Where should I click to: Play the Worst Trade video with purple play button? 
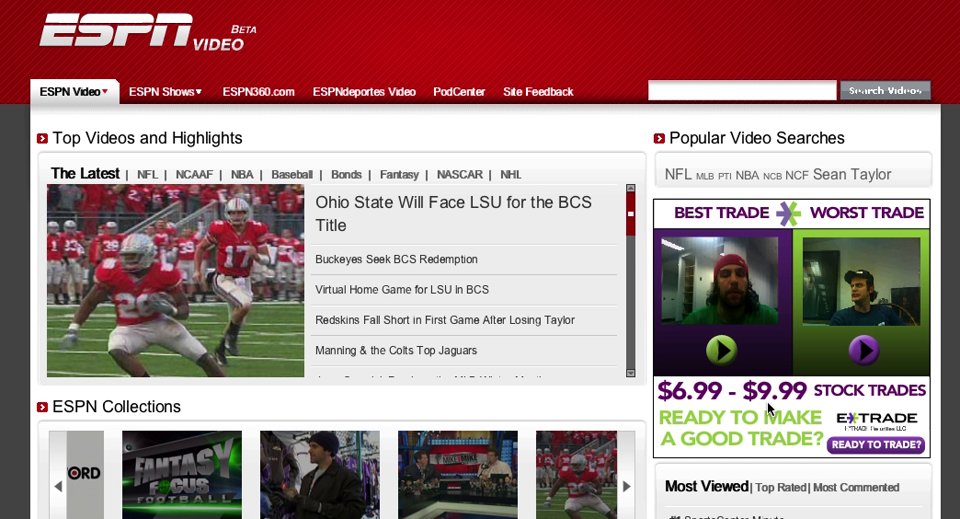pos(864,350)
